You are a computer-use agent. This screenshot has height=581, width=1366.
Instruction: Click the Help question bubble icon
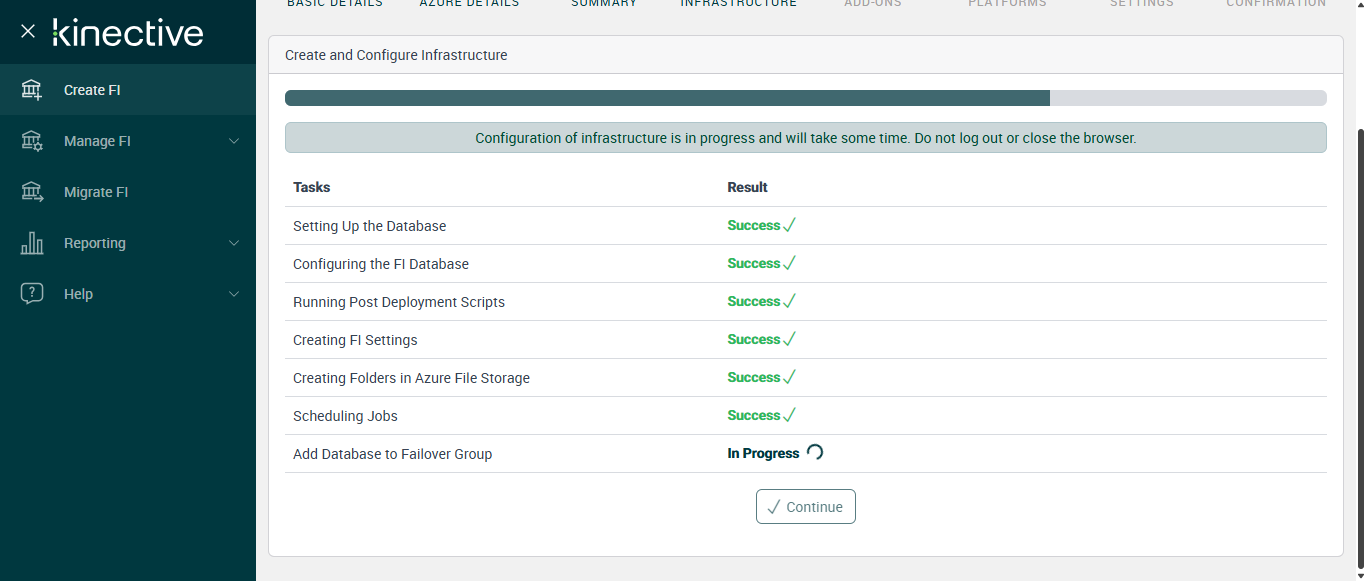point(32,294)
